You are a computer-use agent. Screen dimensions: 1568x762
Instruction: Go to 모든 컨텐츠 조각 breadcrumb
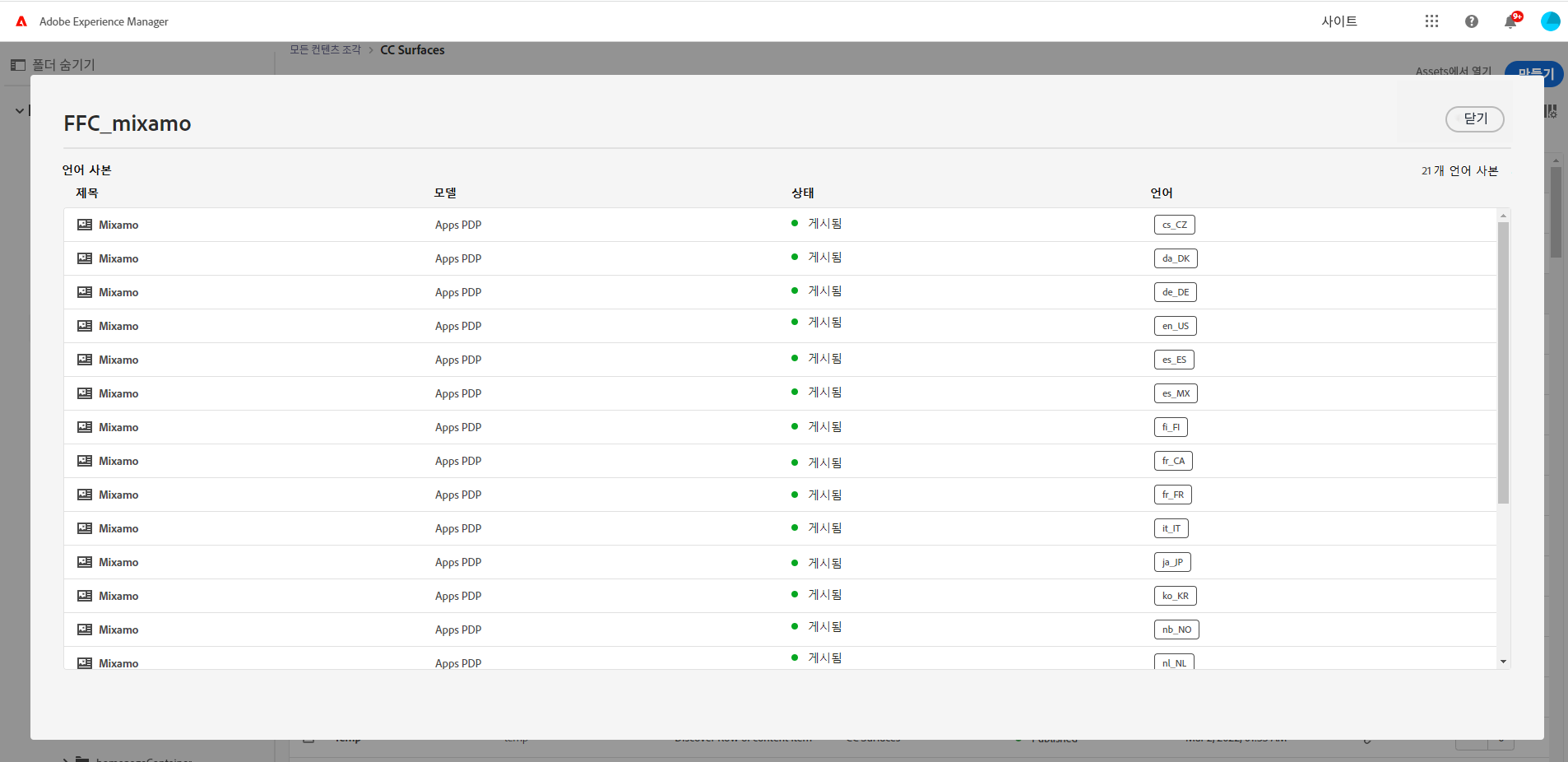point(325,50)
